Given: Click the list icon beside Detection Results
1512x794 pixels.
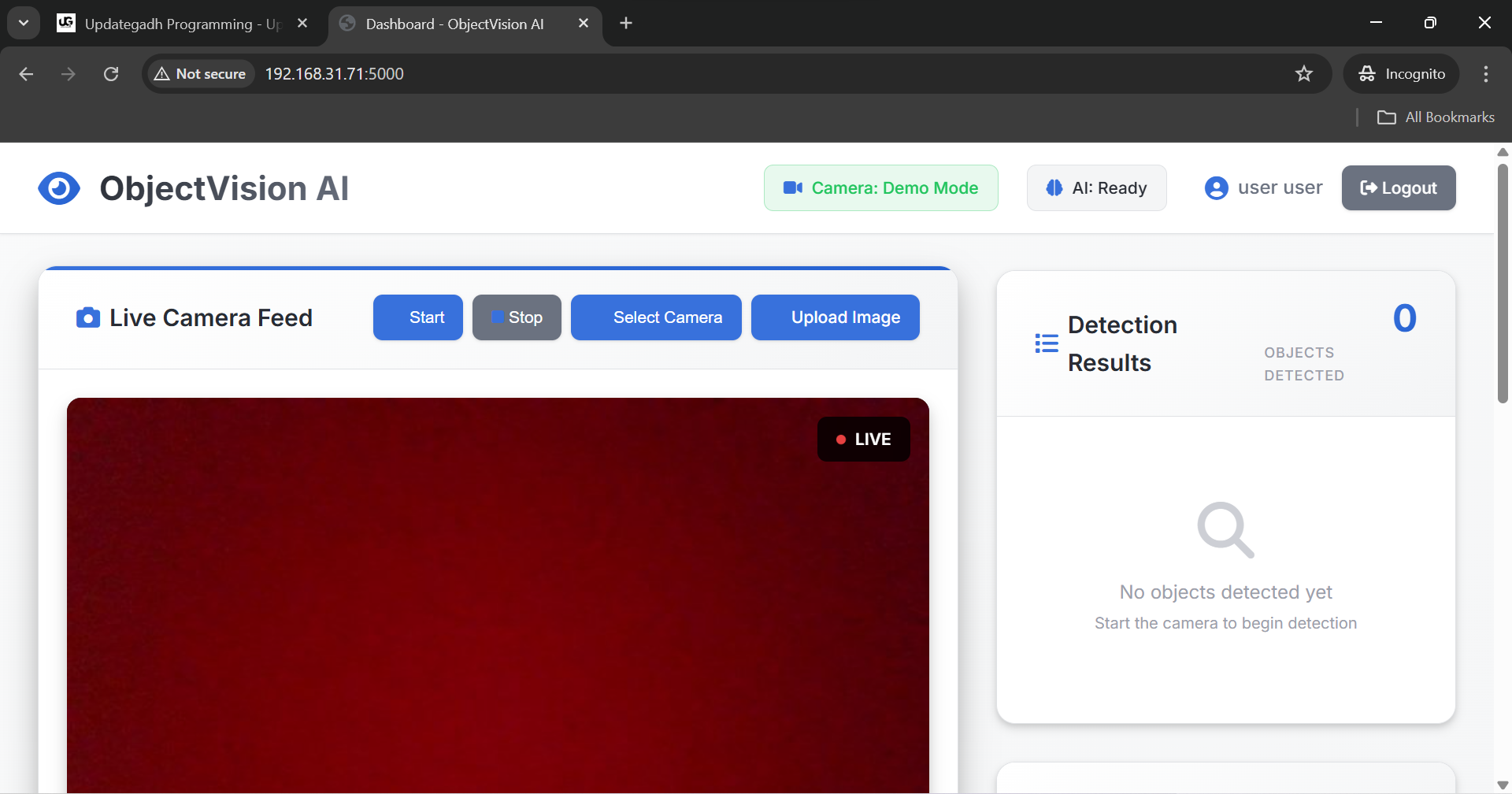Looking at the screenshot, I should click(x=1047, y=343).
